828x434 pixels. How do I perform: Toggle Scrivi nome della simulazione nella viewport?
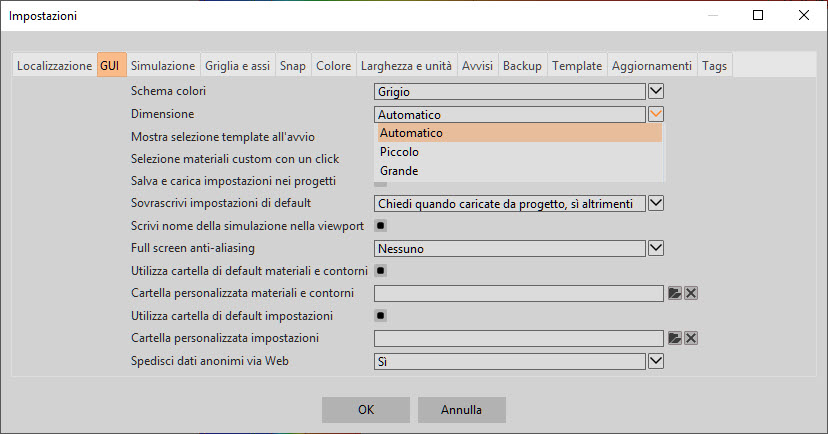click(x=380, y=225)
